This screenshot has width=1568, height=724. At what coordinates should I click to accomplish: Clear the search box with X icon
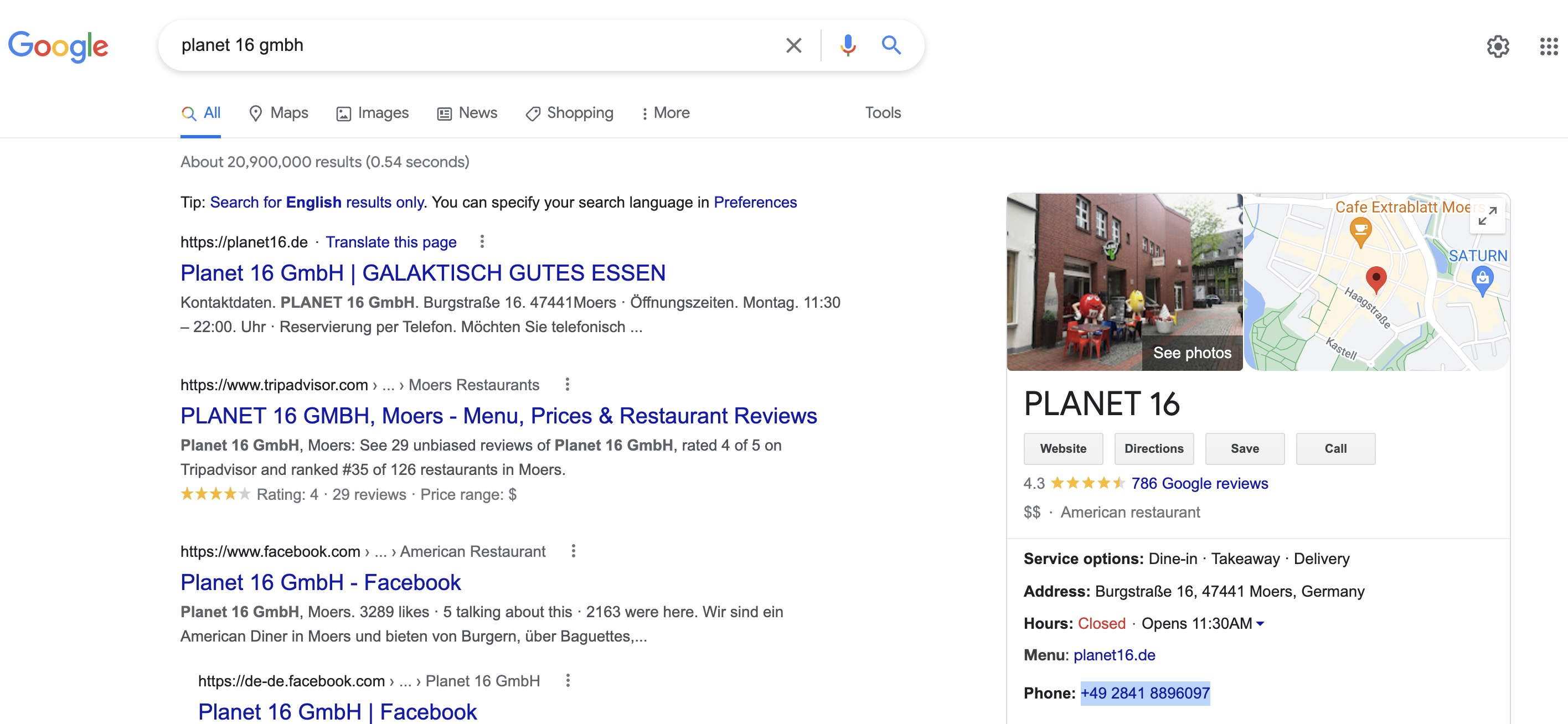793,45
